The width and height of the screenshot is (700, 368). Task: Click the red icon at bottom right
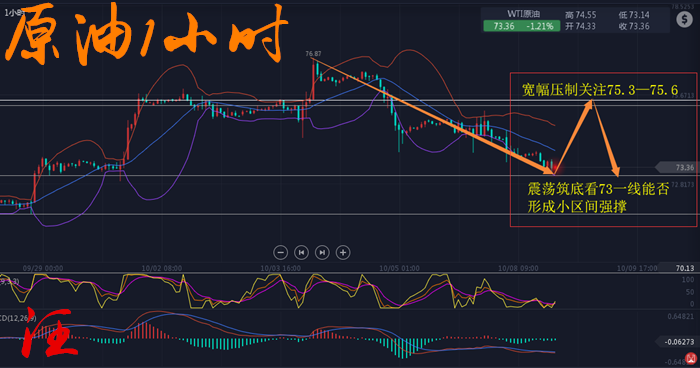tap(692, 359)
